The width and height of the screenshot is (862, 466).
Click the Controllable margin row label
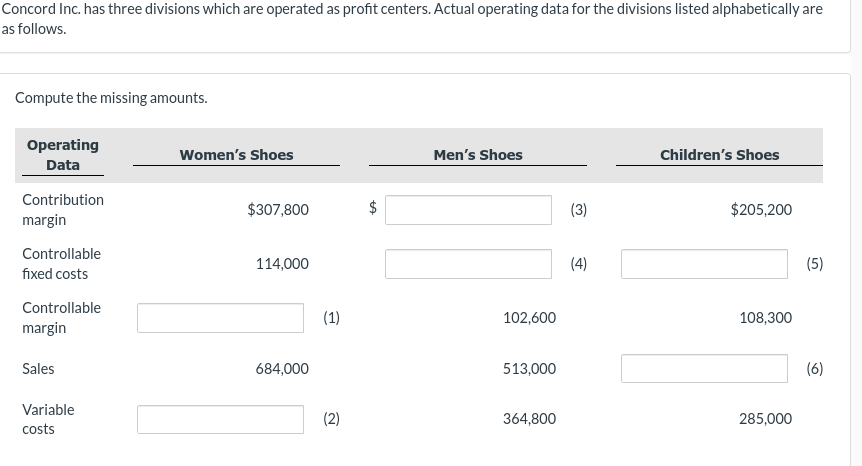click(x=61, y=318)
